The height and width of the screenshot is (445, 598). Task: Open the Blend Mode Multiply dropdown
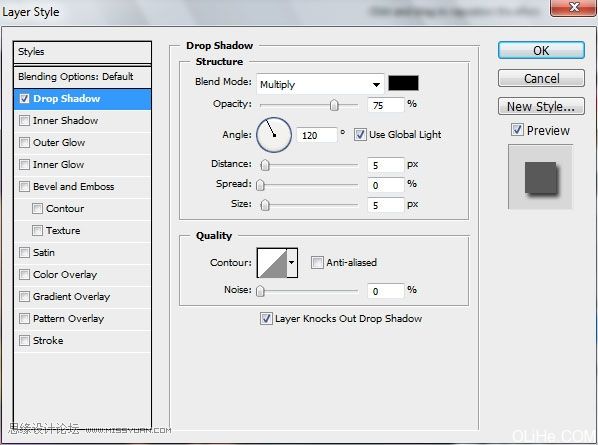coord(320,84)
